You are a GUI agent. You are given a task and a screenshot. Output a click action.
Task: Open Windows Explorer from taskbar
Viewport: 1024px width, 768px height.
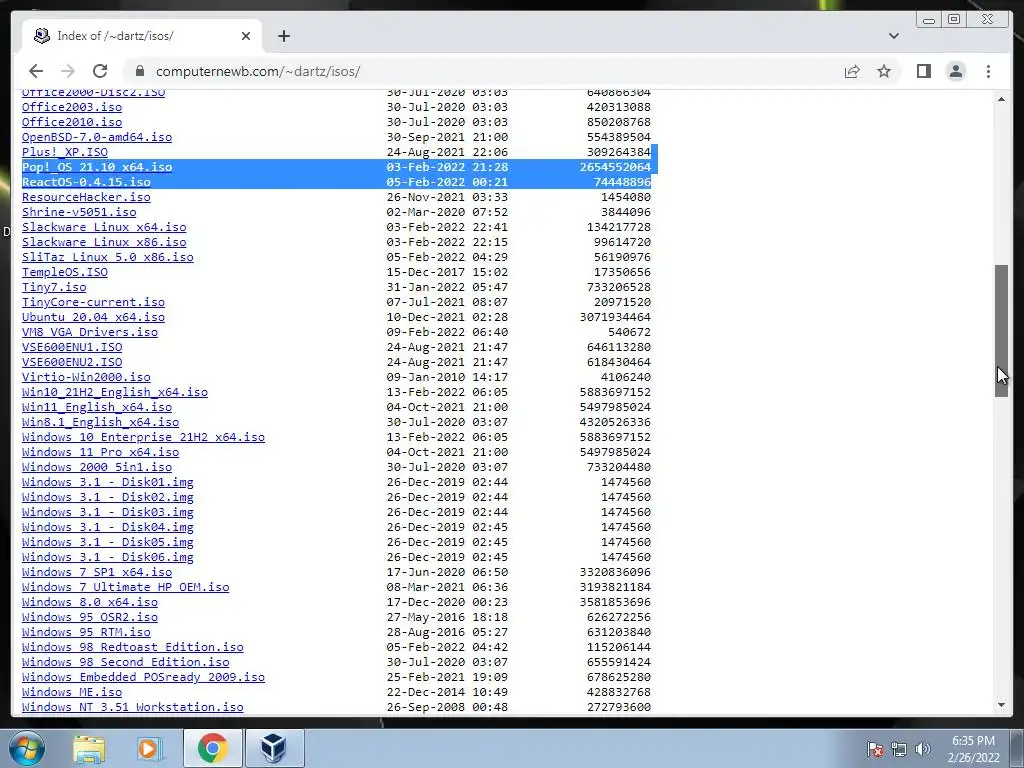click(89, 748)
